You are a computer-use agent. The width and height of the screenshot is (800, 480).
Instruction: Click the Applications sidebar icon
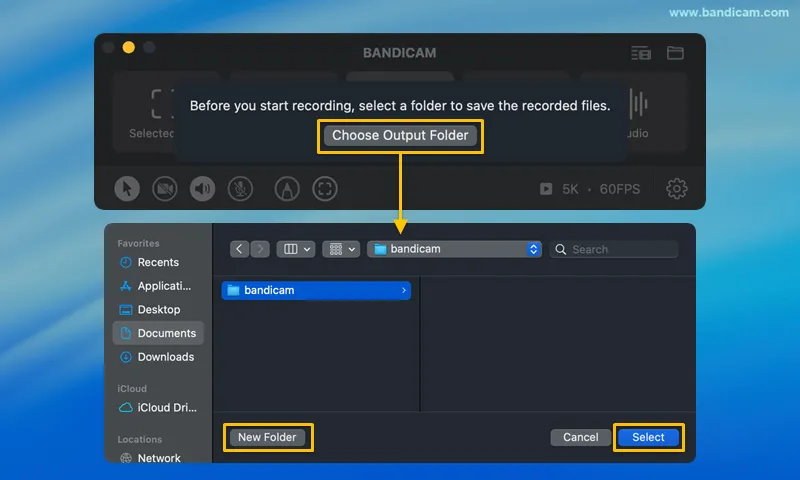click(x=126, y=286)
